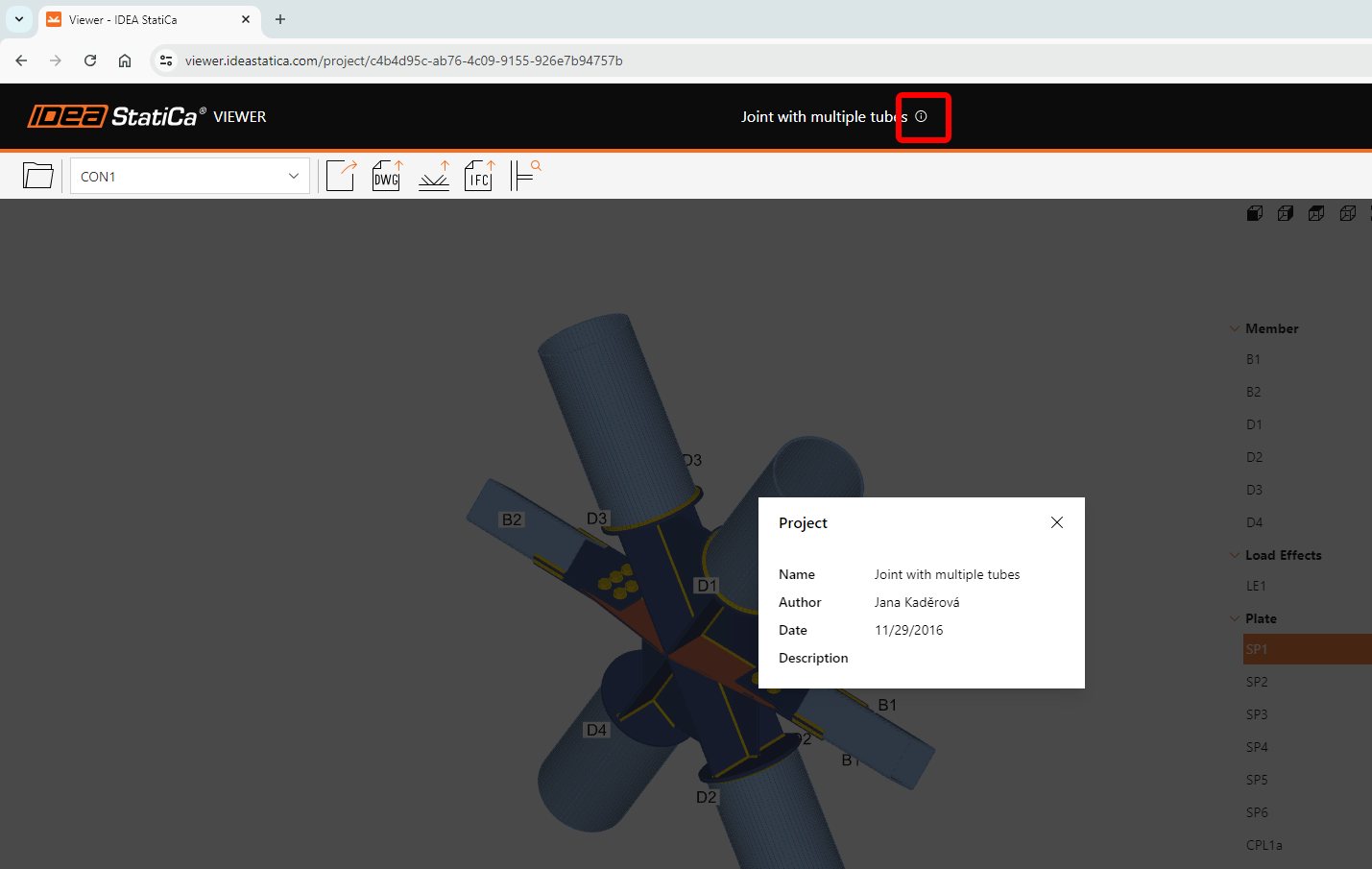The height and width of the screenshot is (869, 1372).
Task: Click the share link export icon
Action: [x=341, y=175]
